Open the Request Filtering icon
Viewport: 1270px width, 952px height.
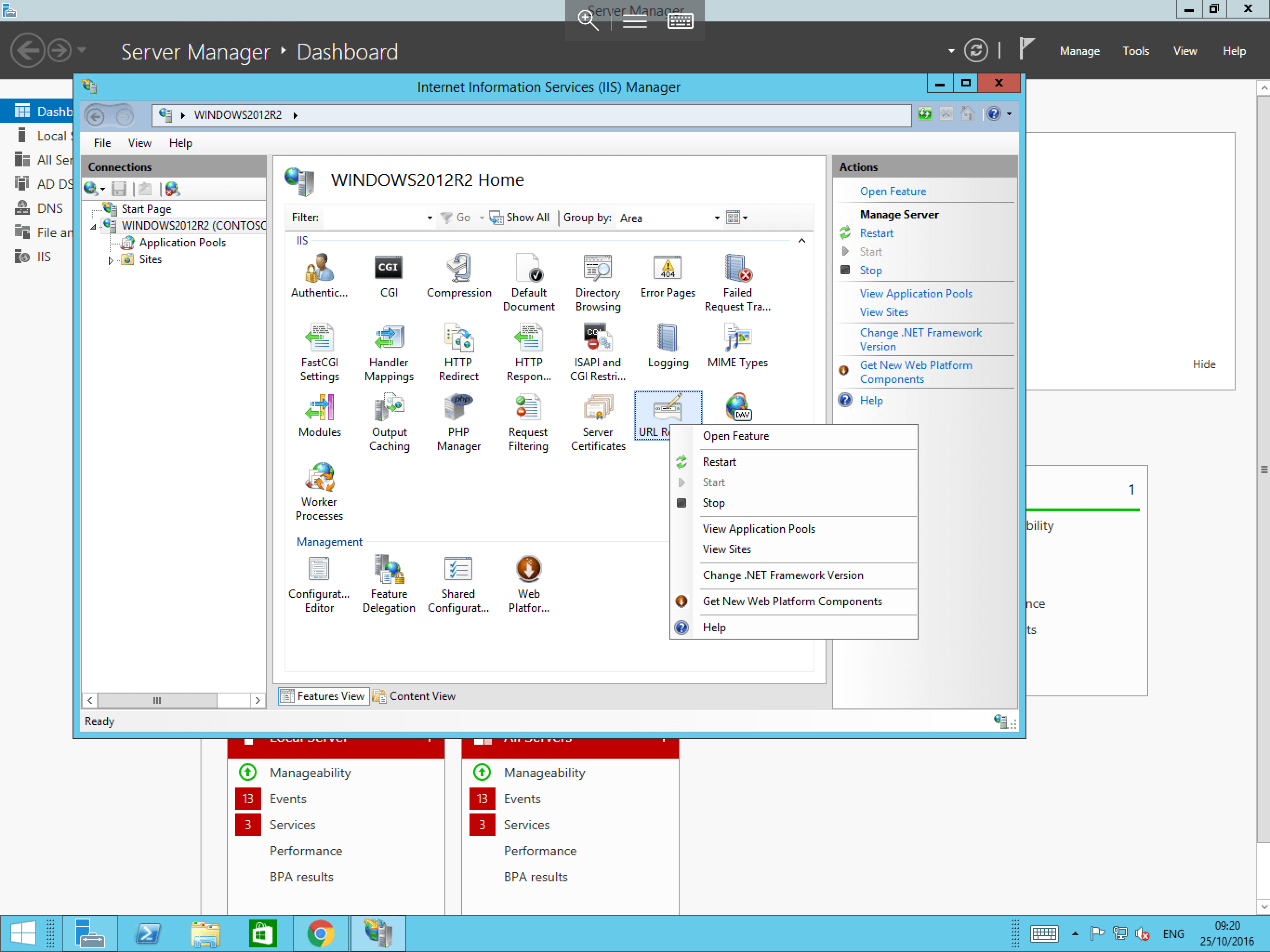[528, 409]
